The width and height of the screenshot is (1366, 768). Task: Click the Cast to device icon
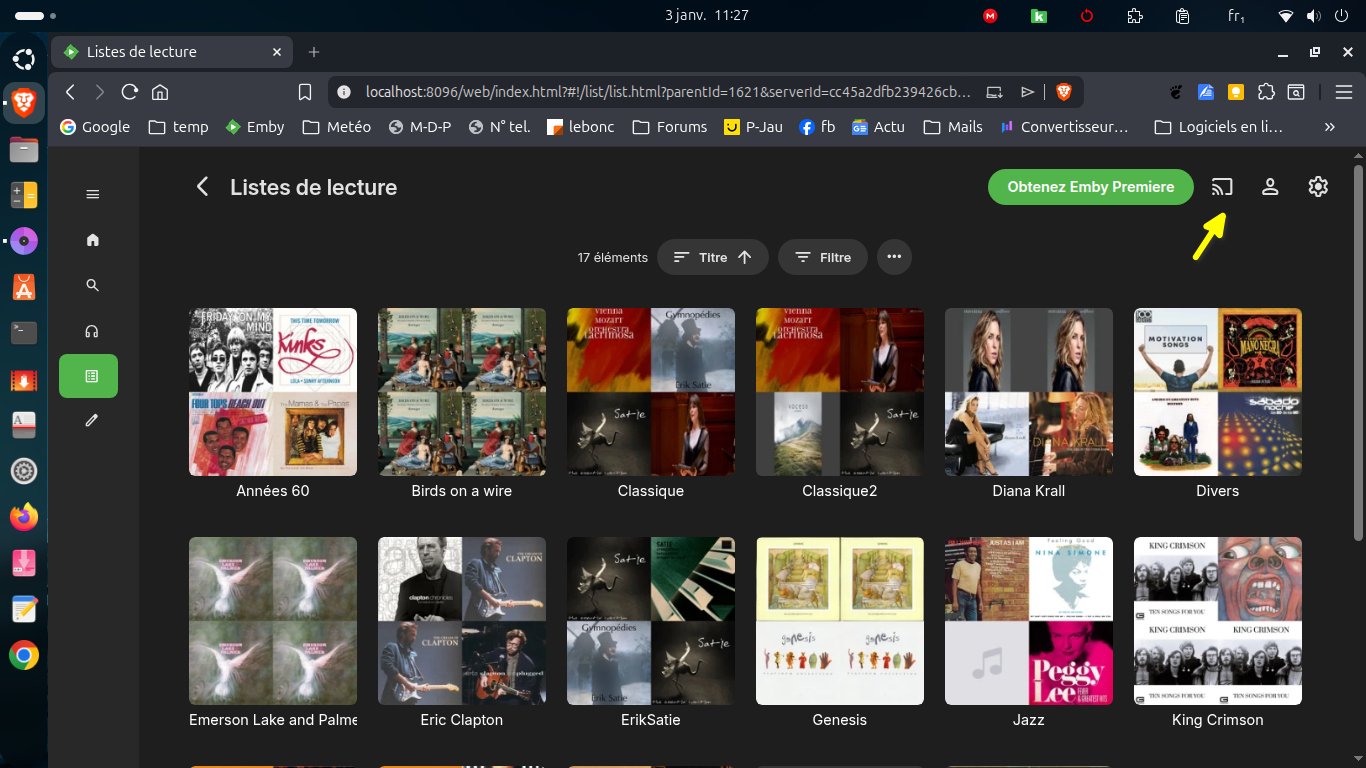pos(1221,187)
